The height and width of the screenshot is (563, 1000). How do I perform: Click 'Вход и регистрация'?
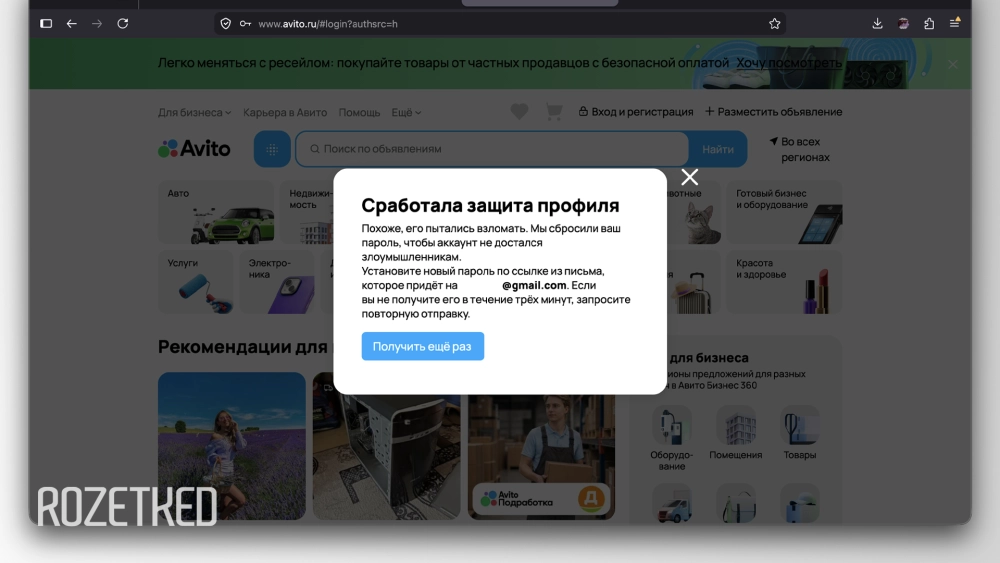(x=636, y=112)
